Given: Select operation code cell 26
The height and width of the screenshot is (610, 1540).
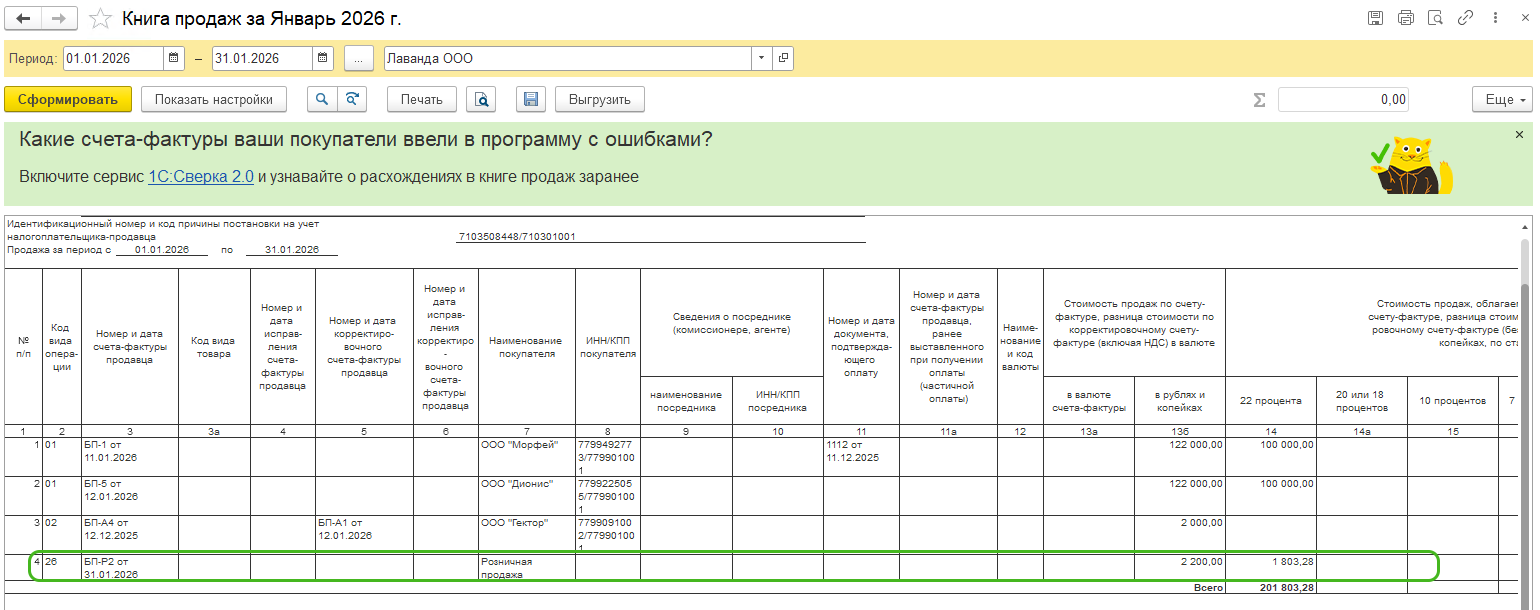Looking at the screenshot, I should coord(62,567).
